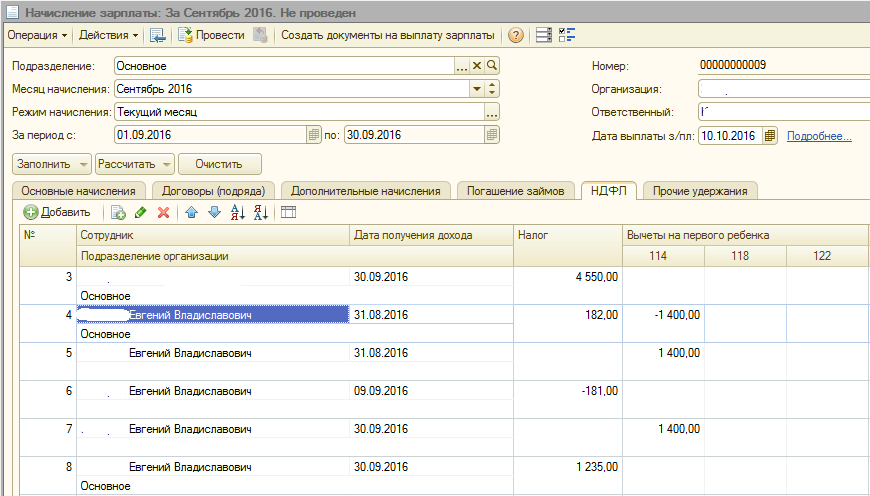Sort table rows in descending order
Screen dimensions: 870x496
[261, 212]
